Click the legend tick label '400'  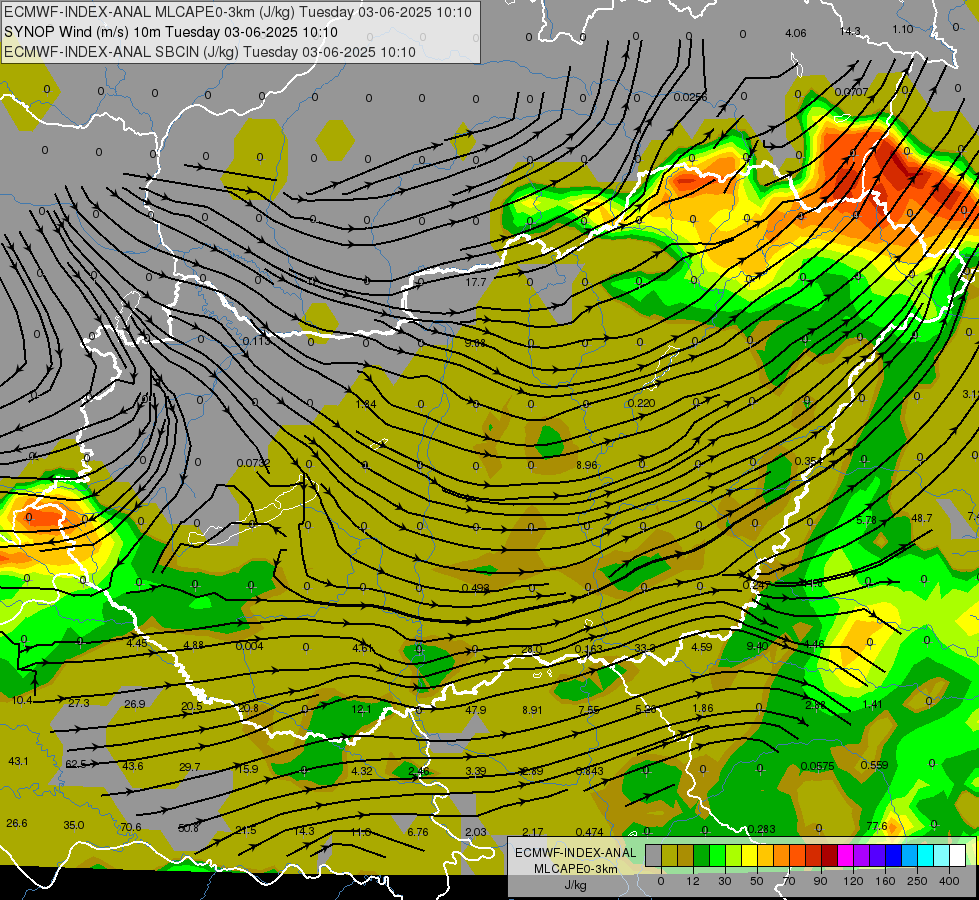[x=948, y=881]
